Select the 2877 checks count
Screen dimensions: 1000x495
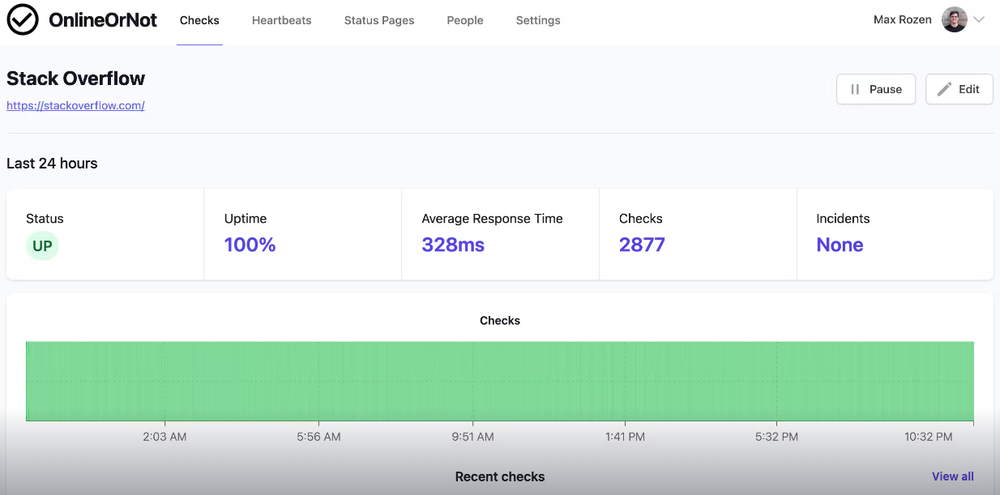[x=642, y=245]
